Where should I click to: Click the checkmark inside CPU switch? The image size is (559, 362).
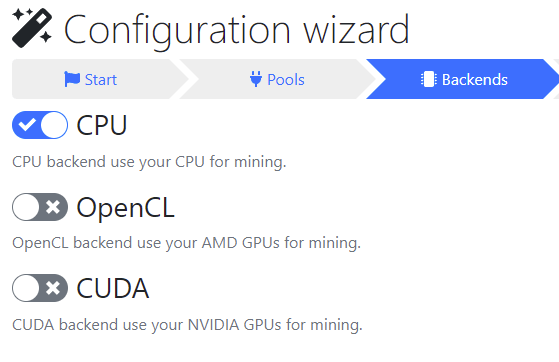click(27, 125)
